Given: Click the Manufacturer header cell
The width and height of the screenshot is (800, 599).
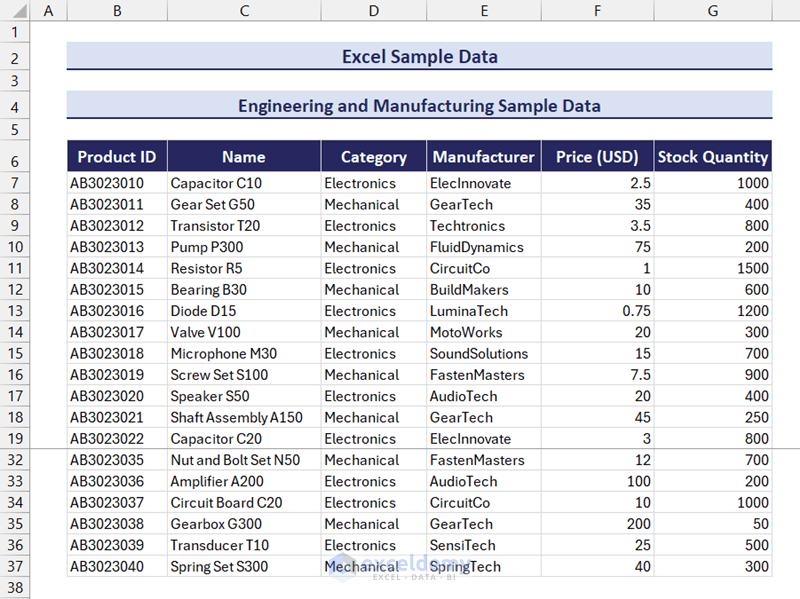Looking at the screenshot, I should point(484,157).
